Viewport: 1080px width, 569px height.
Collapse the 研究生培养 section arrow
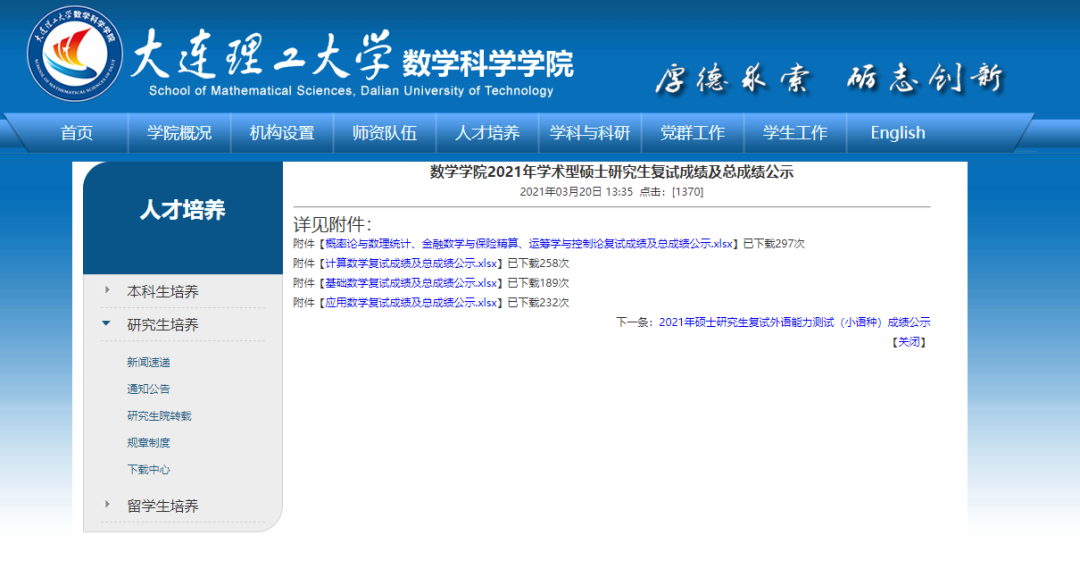(106, 323)
